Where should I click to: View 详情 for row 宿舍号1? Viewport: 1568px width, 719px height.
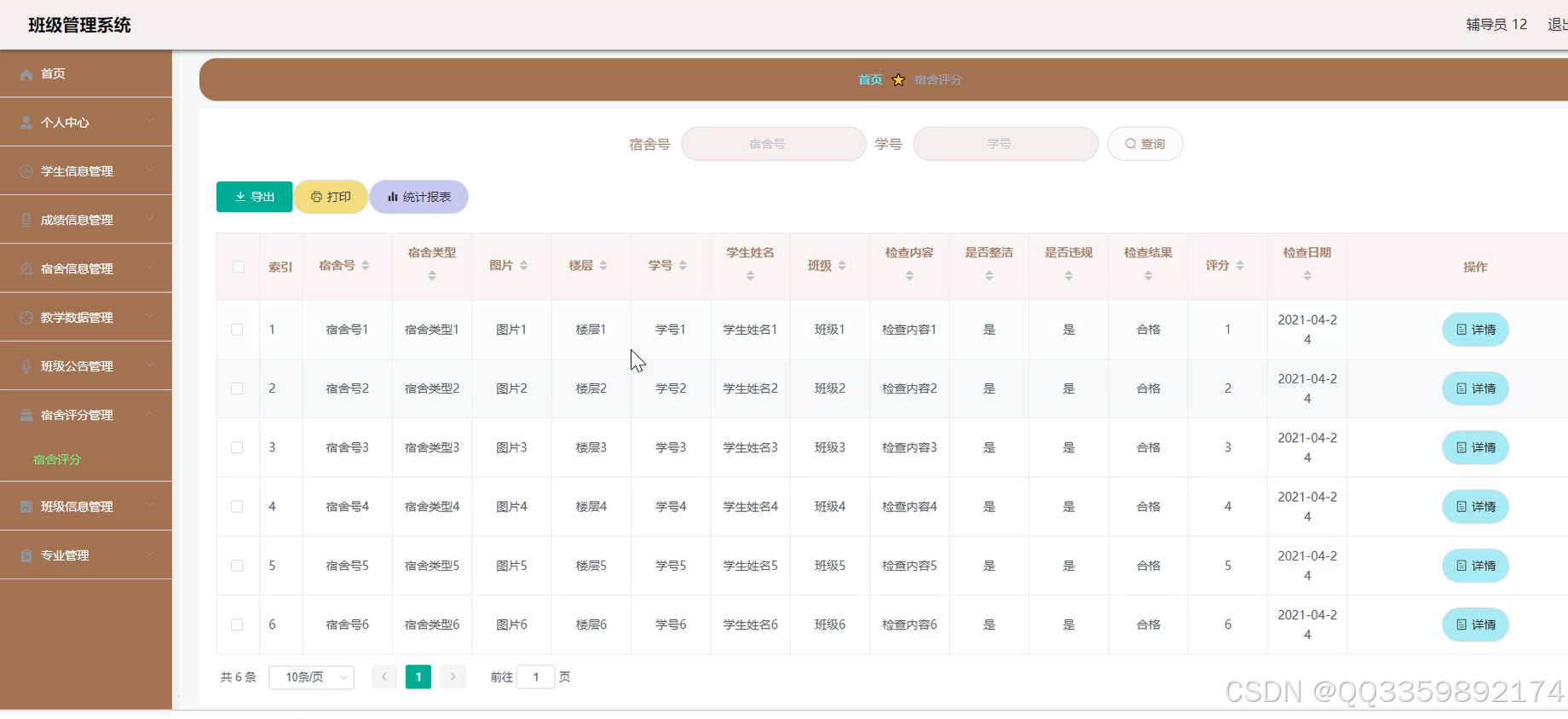tap(1476, 330)
